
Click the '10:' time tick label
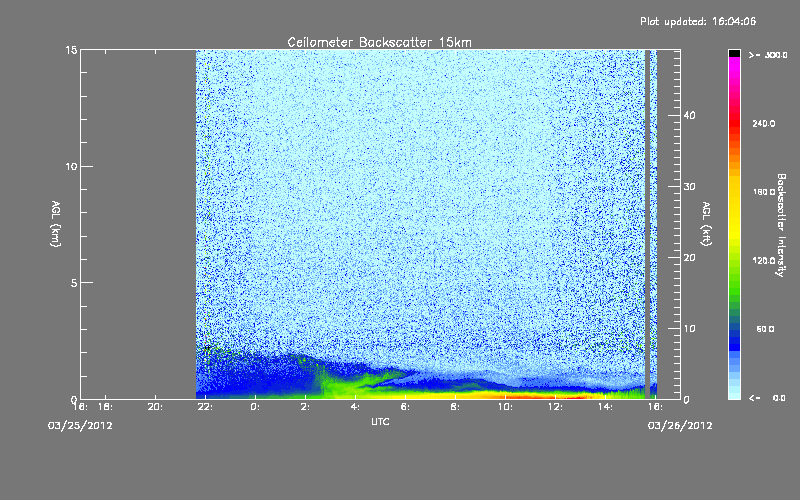[505, 407]
